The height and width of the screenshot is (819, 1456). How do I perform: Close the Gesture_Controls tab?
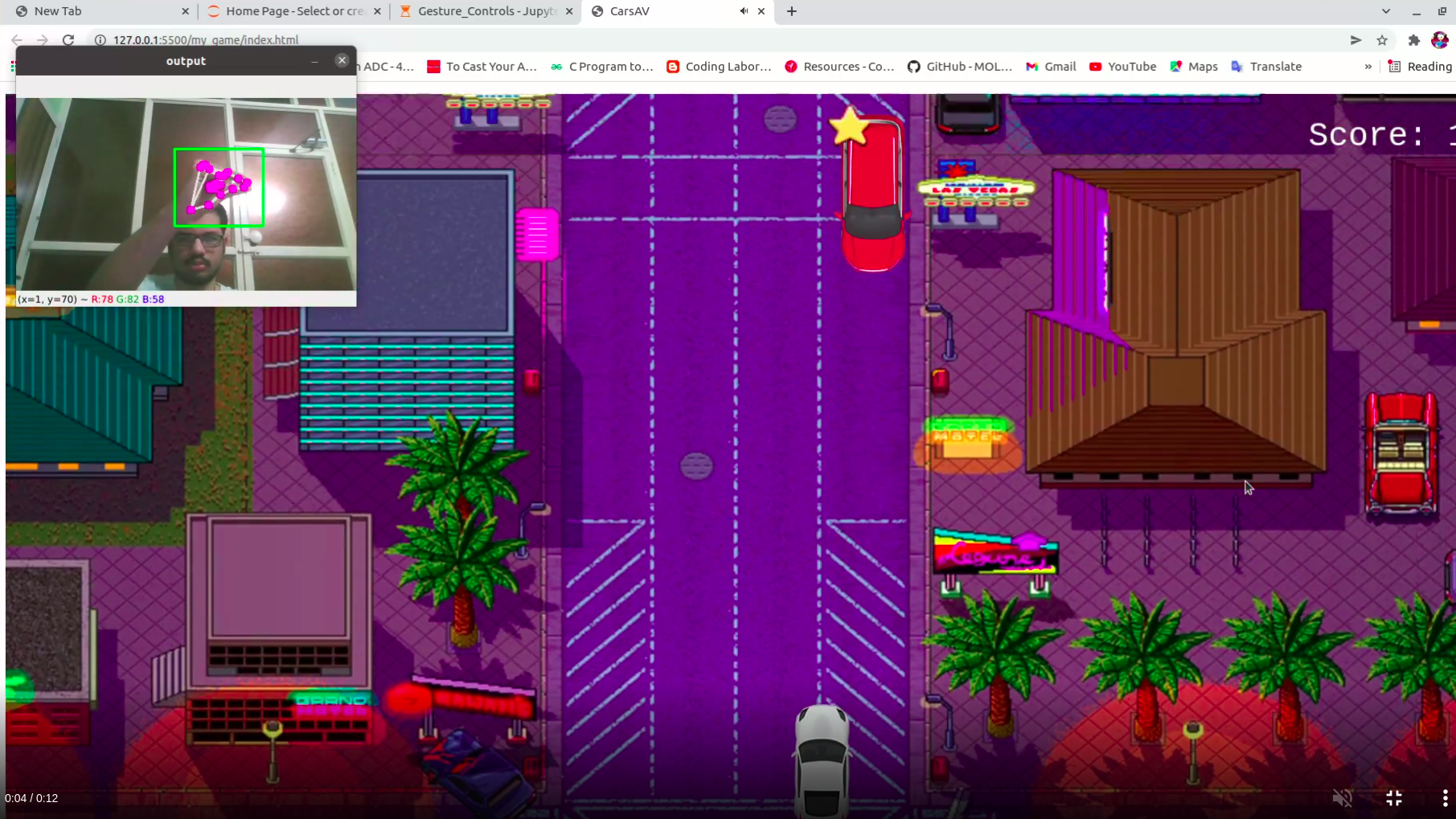569,11
